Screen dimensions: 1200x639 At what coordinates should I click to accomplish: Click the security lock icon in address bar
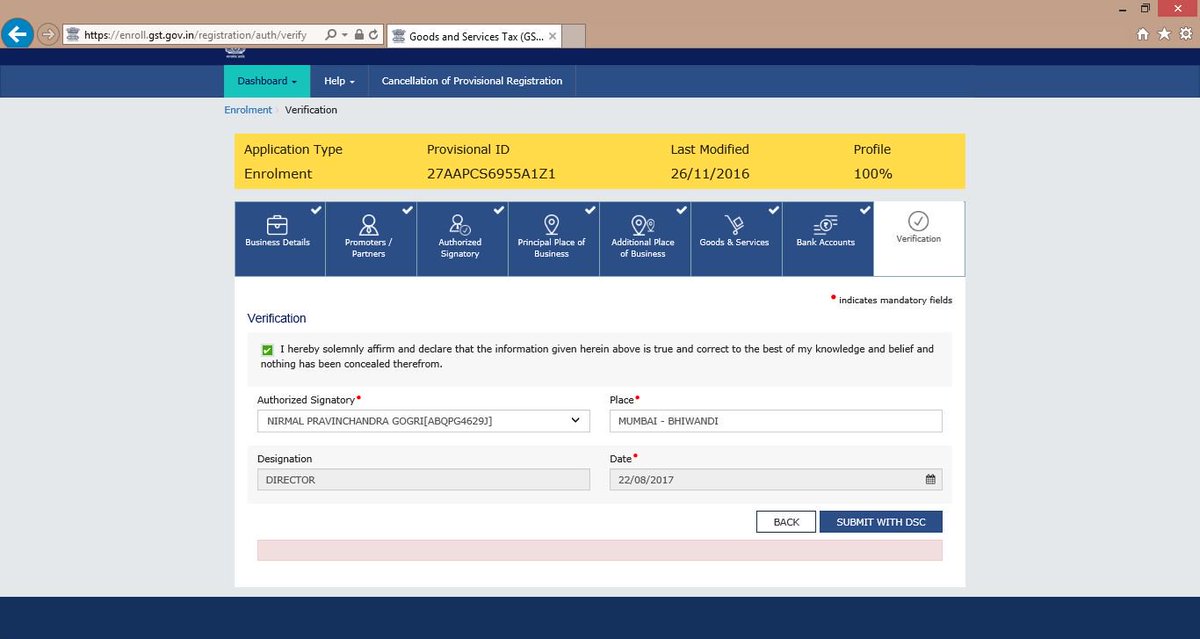[x=359, y=34]
